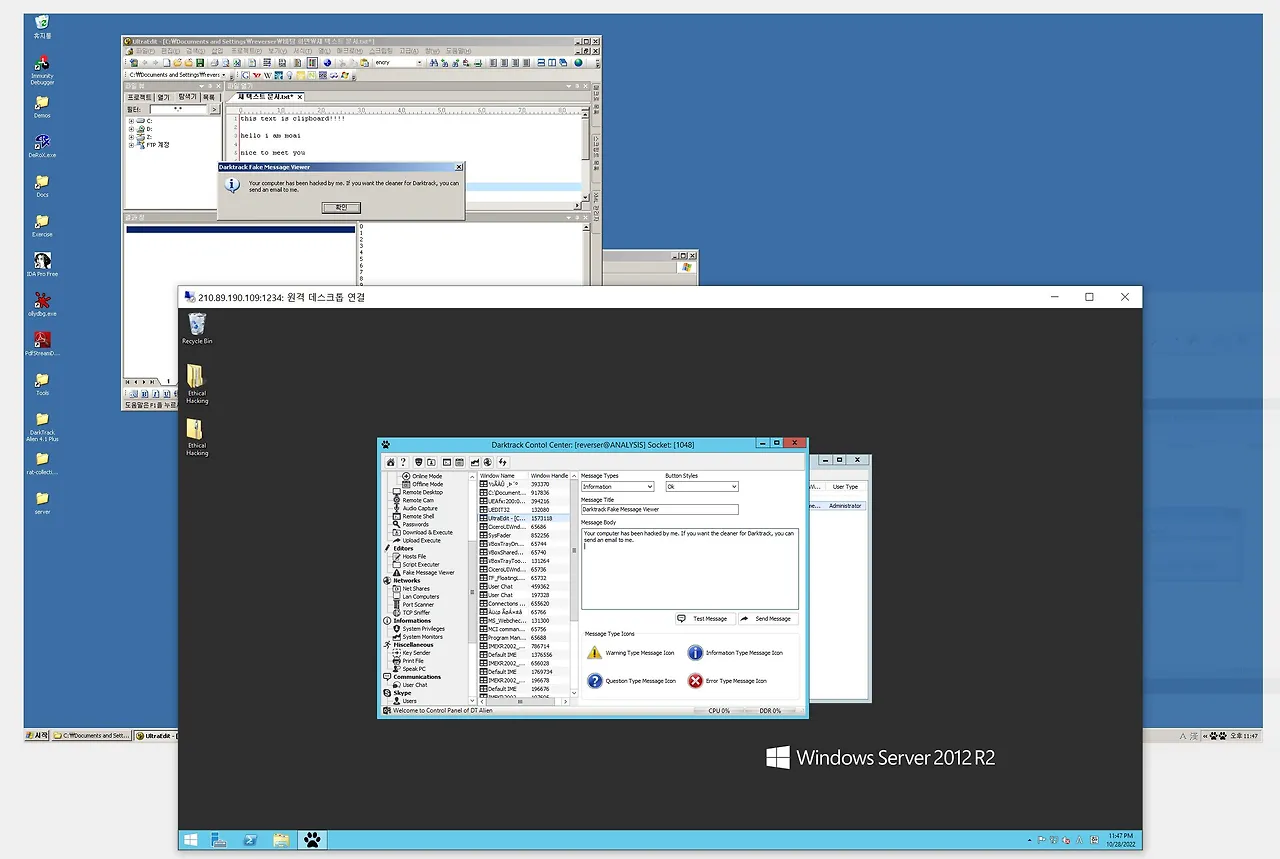Open Passwords entry in Darktrack sidebar
The width and height of the screenshot is (1280, 859).
pos(415,524)
